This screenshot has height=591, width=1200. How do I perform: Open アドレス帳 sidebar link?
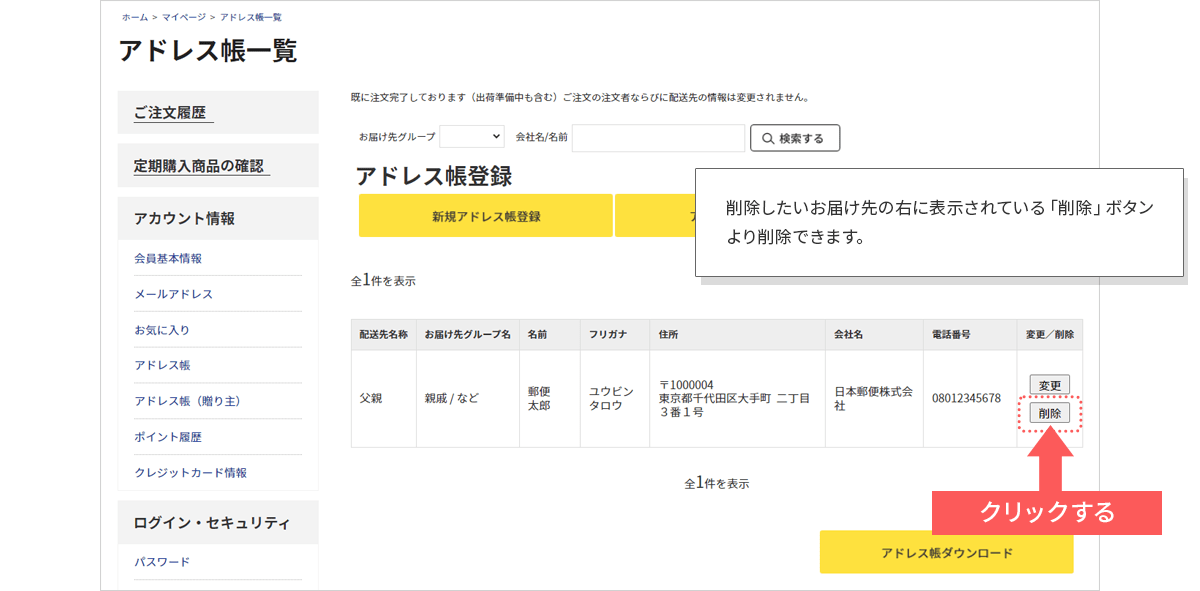coord(162,365)
